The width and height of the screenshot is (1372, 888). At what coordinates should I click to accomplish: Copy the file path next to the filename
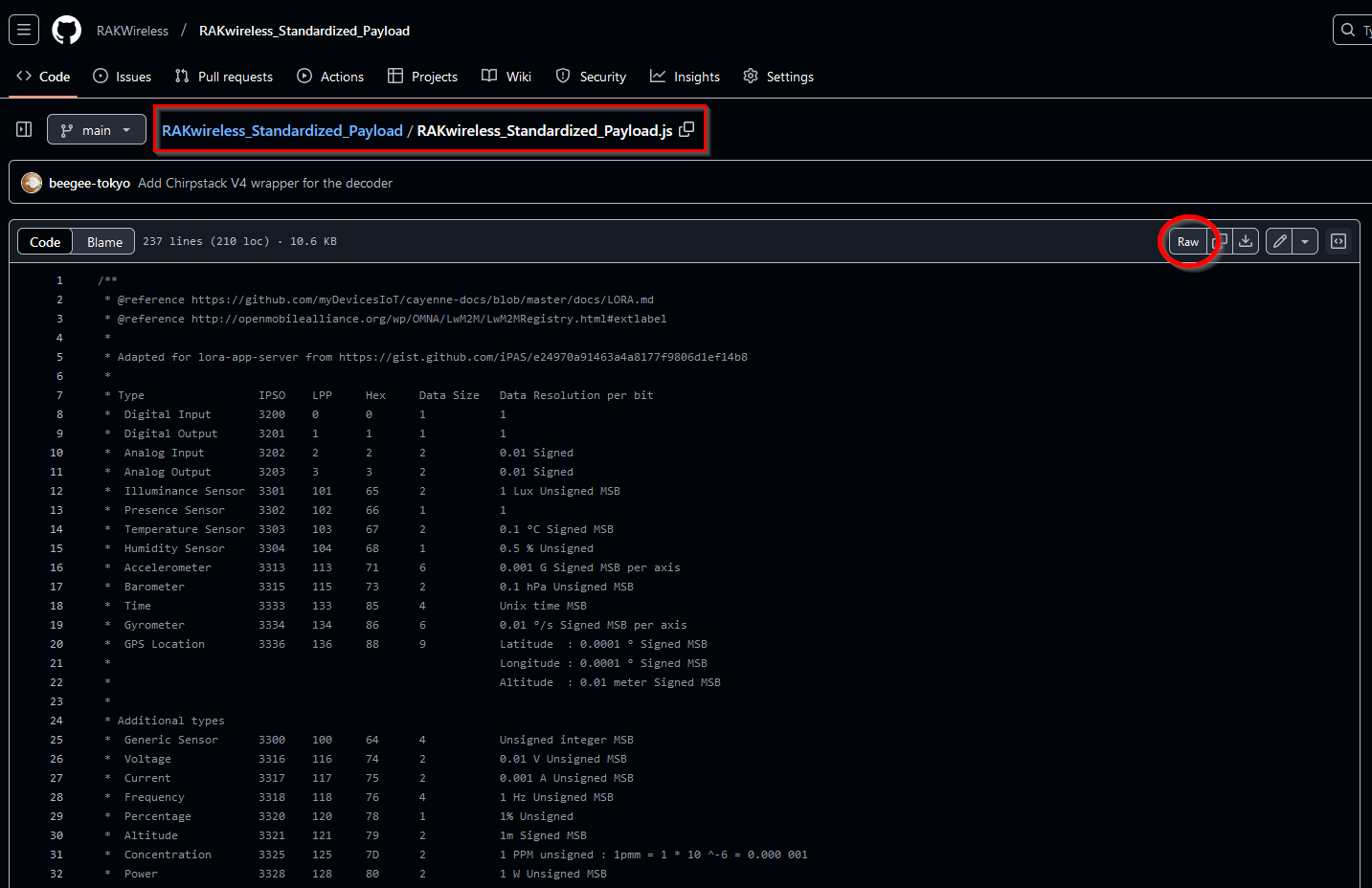(686, 128)
